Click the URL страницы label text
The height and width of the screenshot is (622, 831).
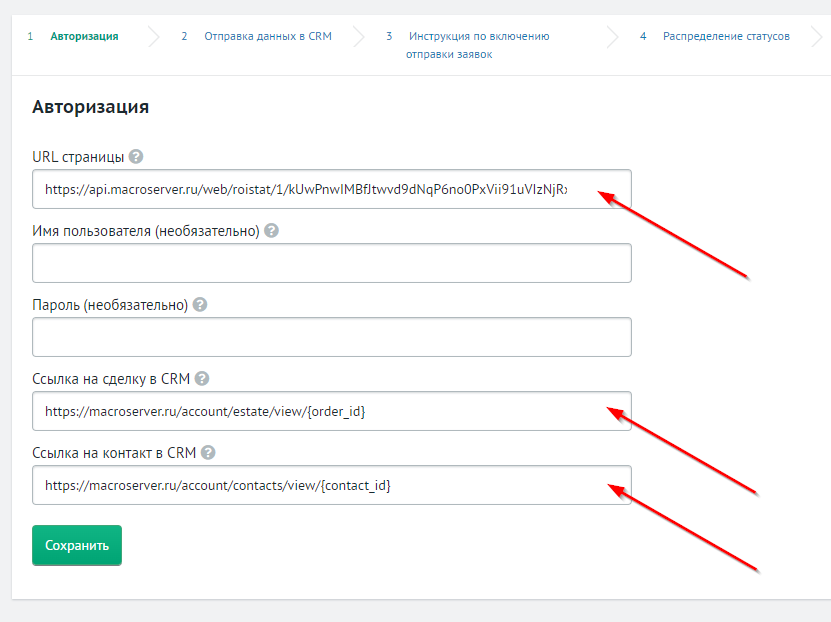click(78, 157)
